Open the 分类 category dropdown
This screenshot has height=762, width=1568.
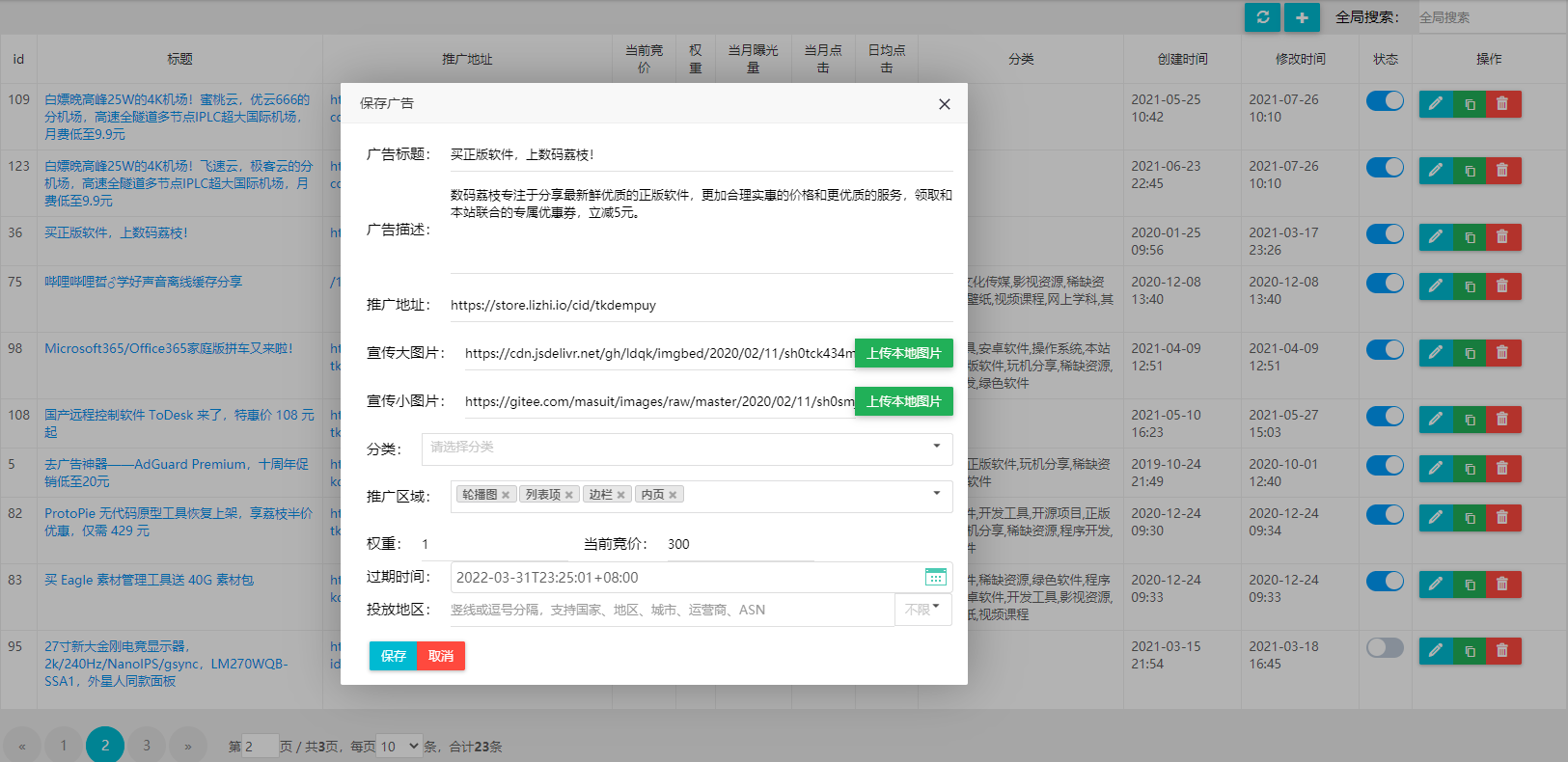point(687,449)
